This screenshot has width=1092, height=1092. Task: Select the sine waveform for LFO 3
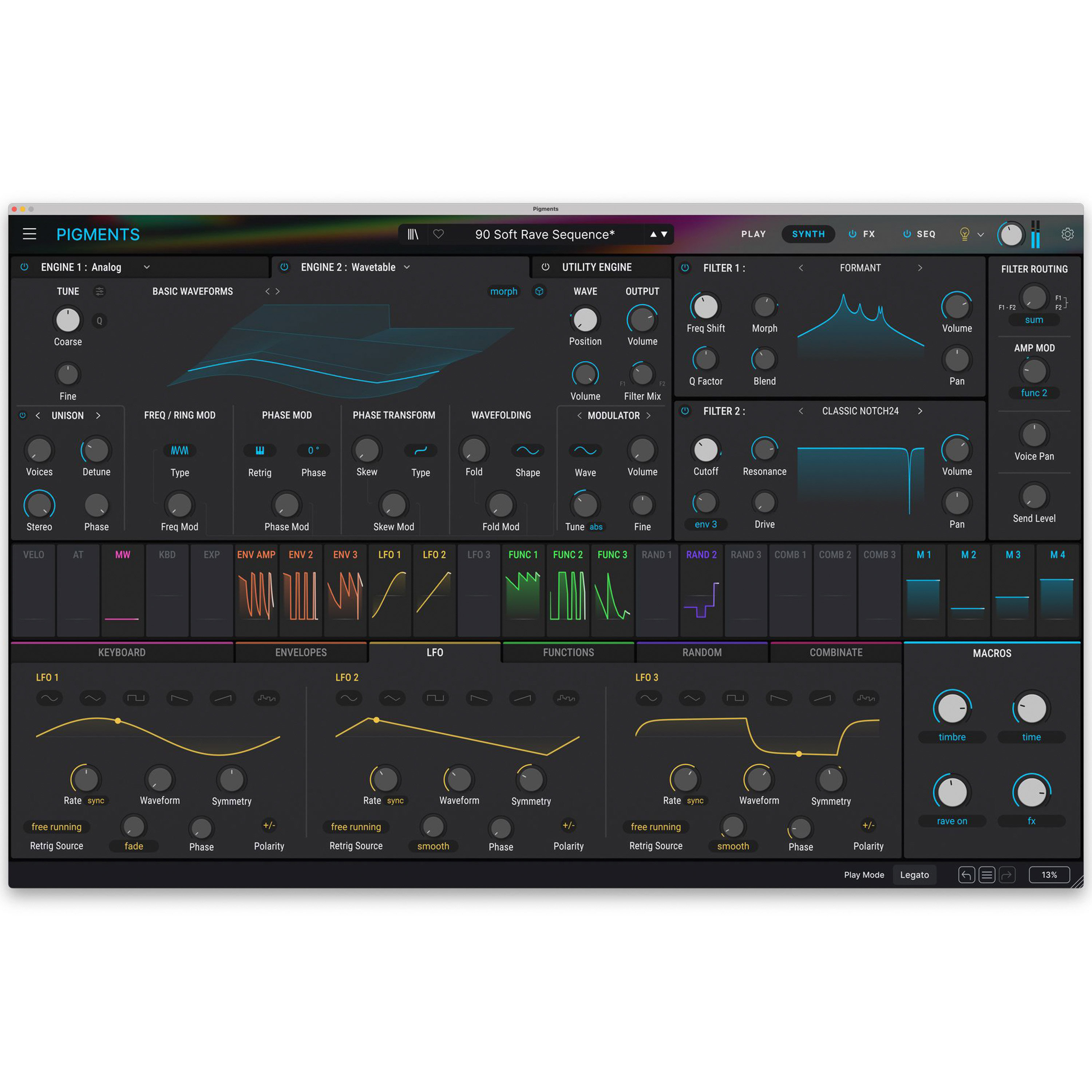649,699
